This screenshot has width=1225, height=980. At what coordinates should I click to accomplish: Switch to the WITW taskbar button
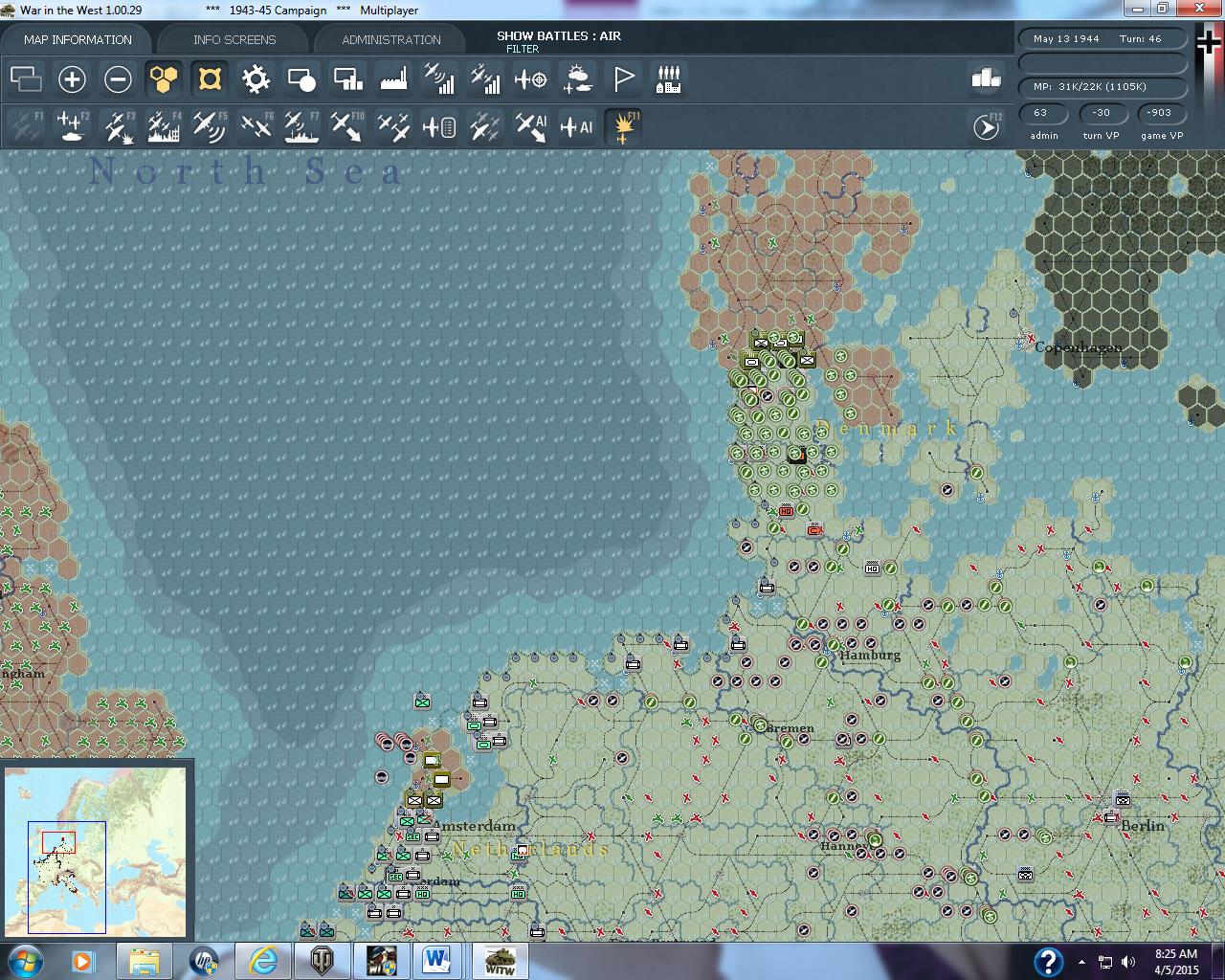[499, 961]
